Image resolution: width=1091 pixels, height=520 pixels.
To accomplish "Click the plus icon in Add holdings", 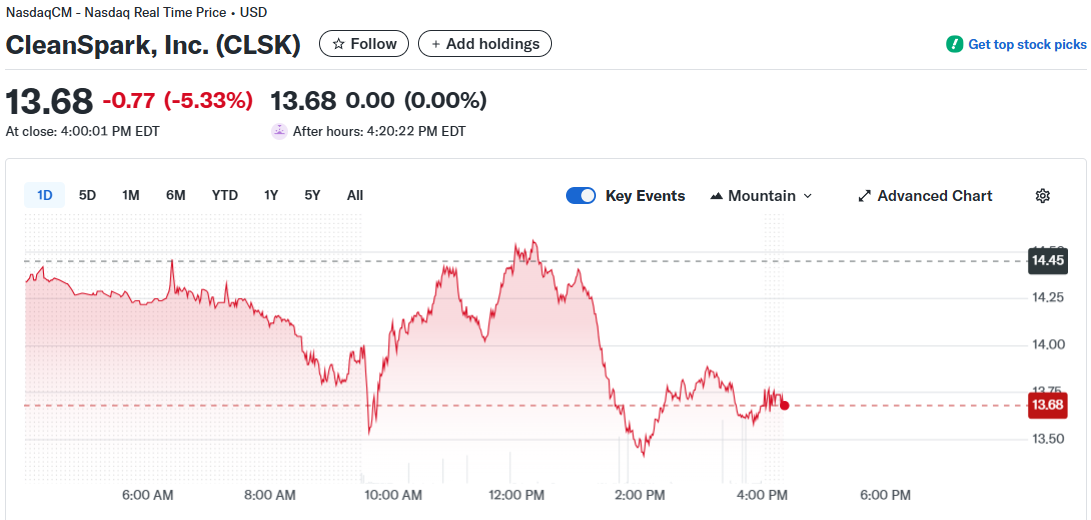I will click(436, 44).
